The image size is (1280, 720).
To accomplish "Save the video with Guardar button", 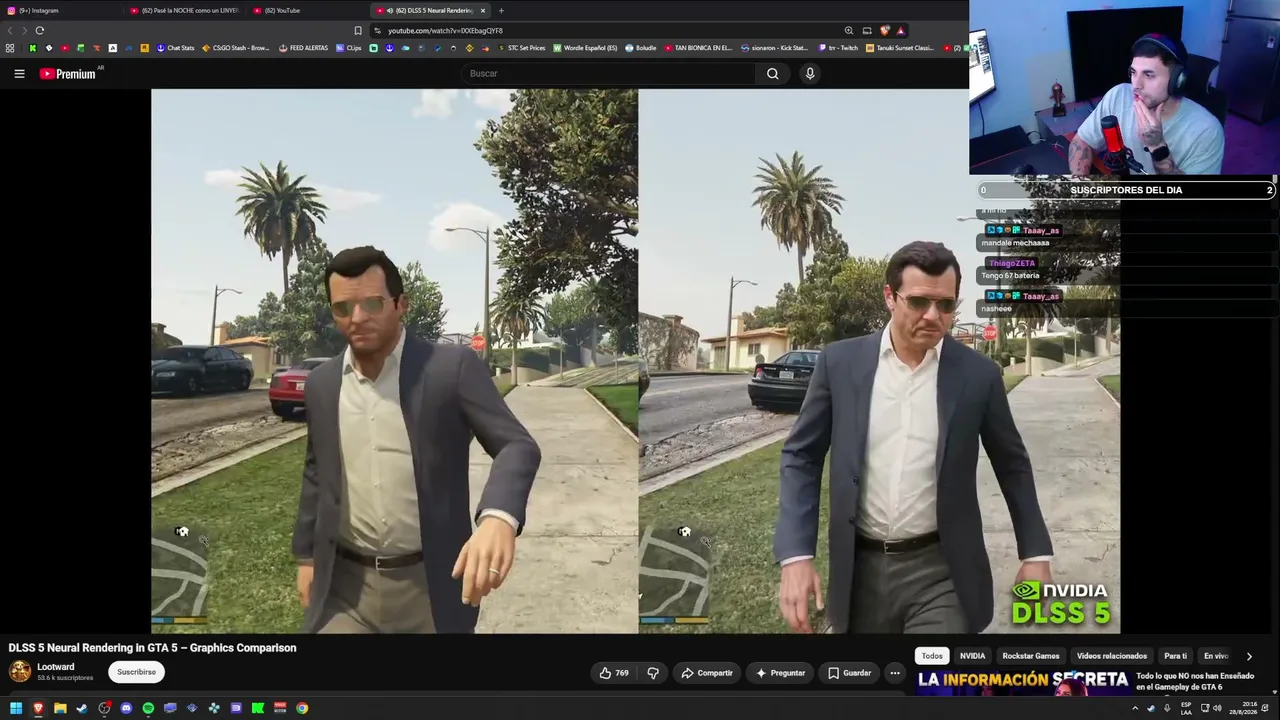I will tap(849, 673).
